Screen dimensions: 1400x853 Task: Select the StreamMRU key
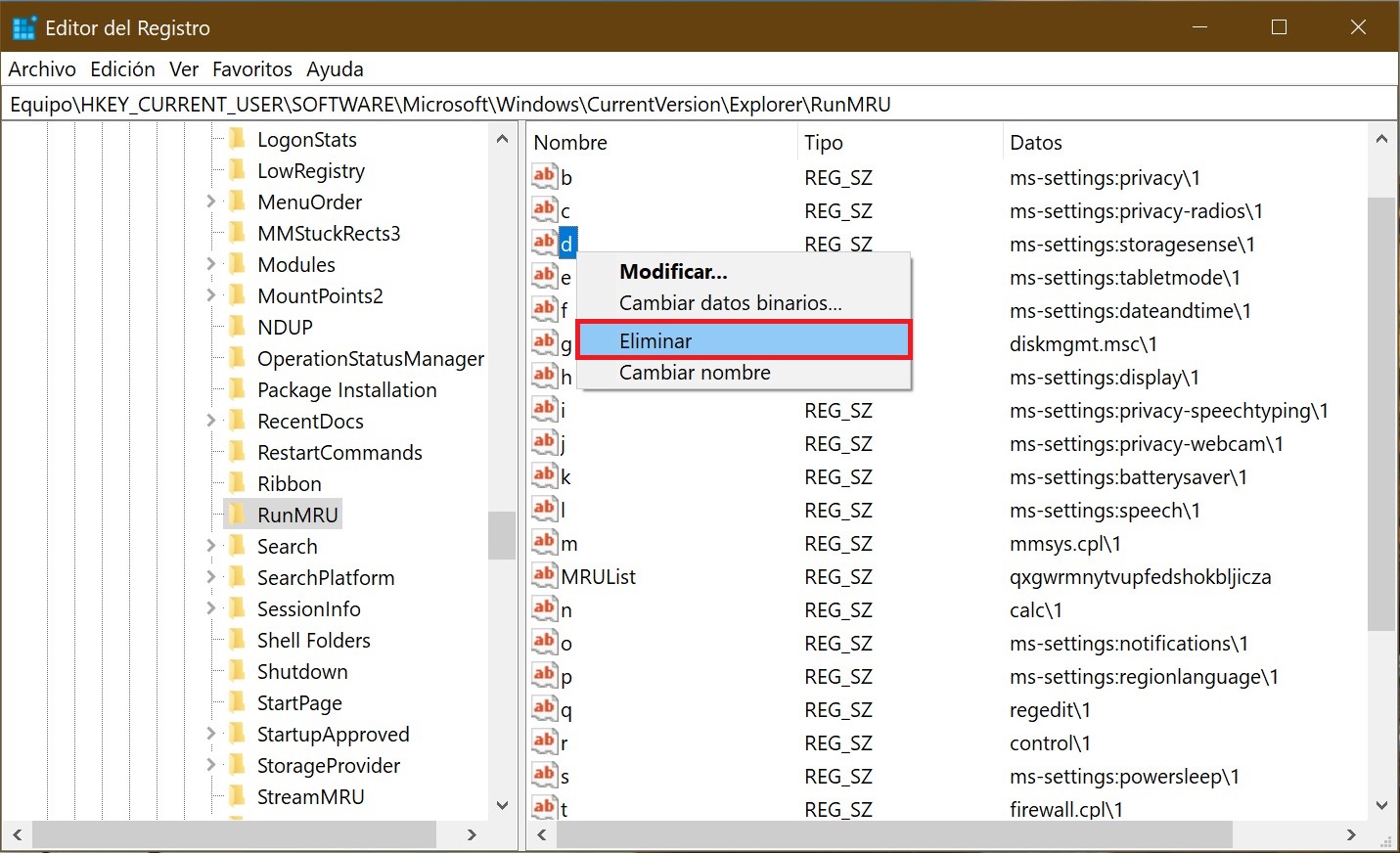point(310,796)
